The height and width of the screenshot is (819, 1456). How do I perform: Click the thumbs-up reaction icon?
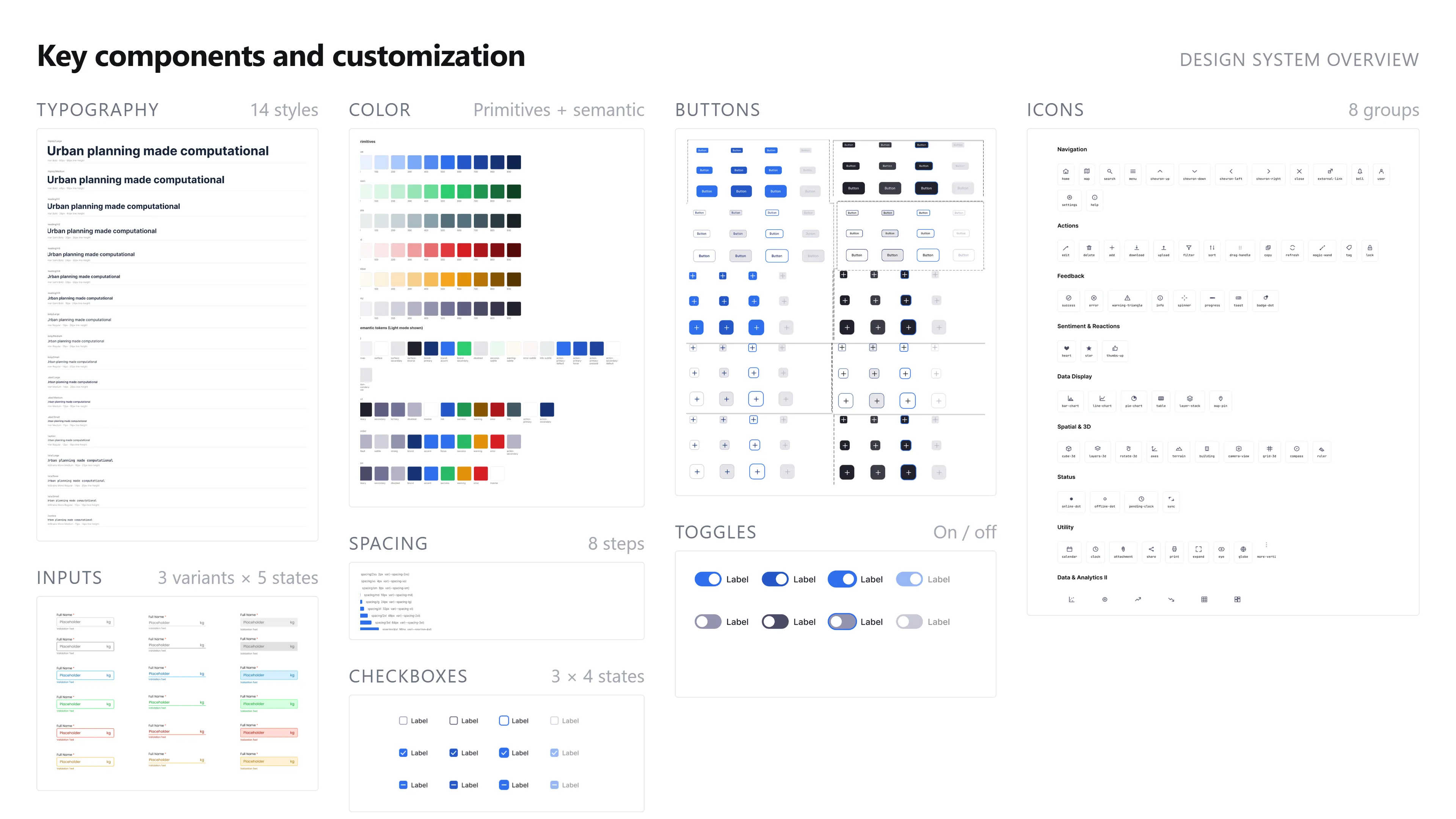point(1115,350)
